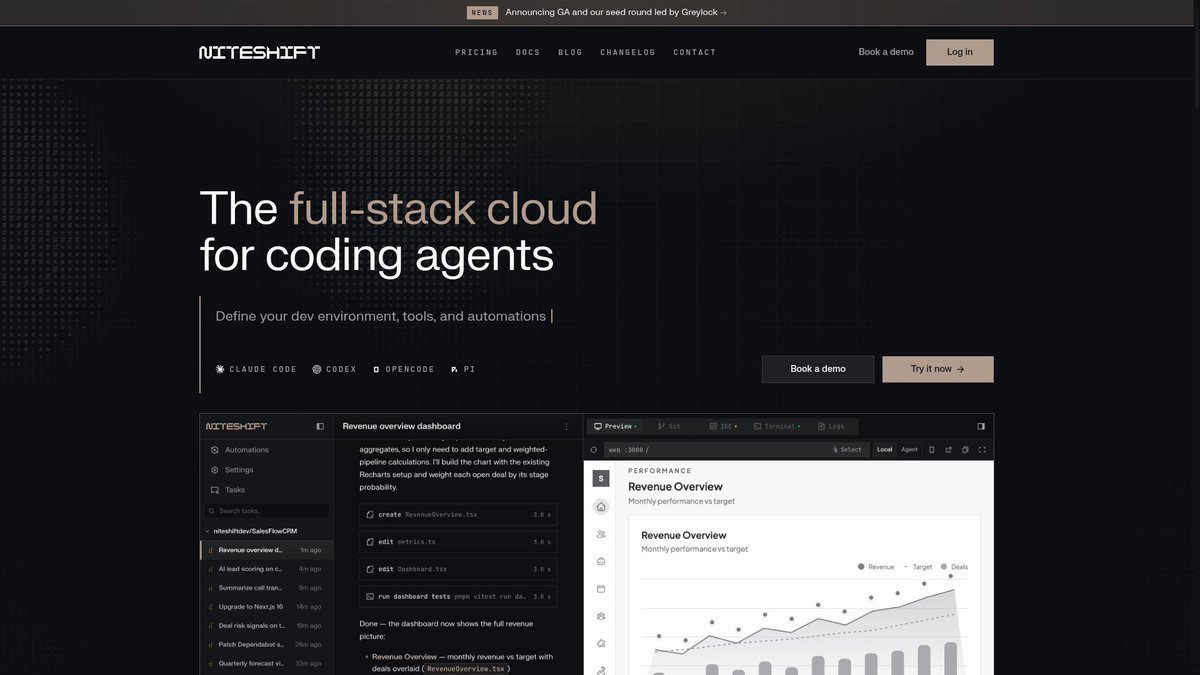Image resolution: width=1200 pixels, height=675 pixels.
Task: Switch to the IDE tab
Action: [723, 426]
